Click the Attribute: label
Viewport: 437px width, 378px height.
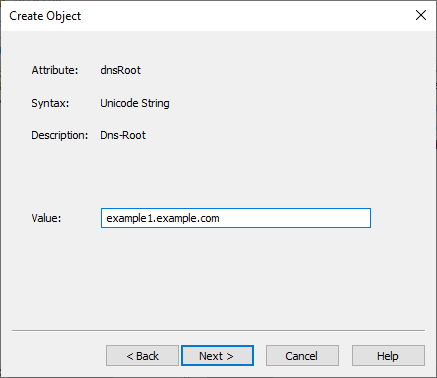pyautogui.click(x=55, y=70)
